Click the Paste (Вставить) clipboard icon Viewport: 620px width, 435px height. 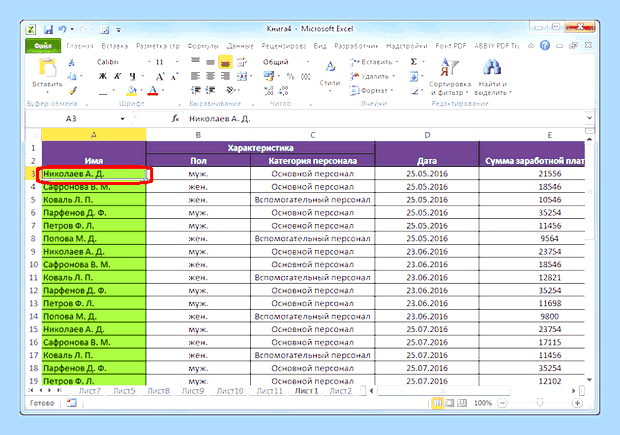[47, 68]
